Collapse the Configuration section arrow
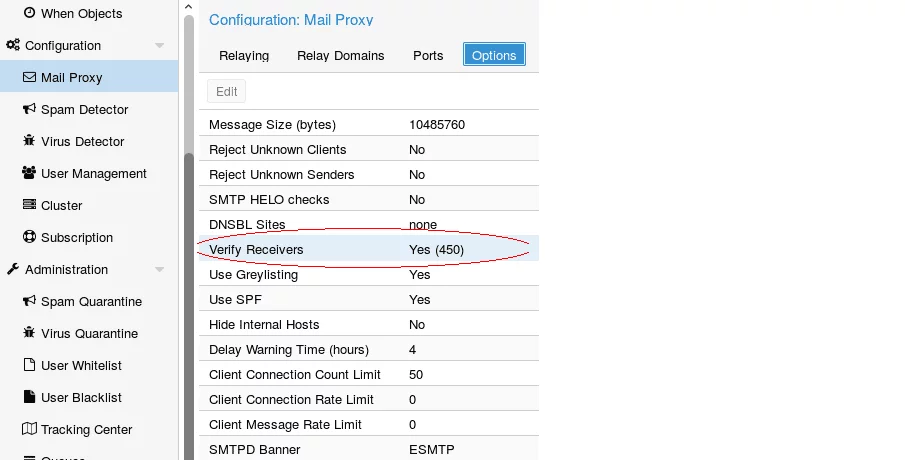The height and width of the screenshot is (460, 905). [x=160, y=46]
